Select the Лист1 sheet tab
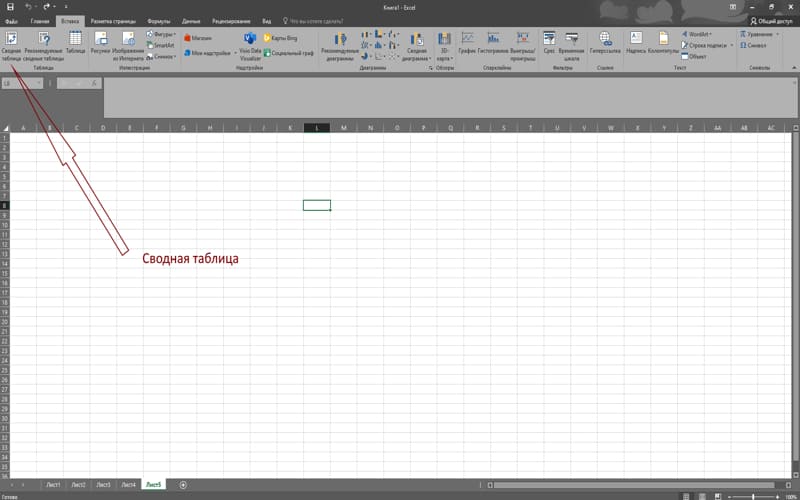This screenshot has width=800, height=500. (x=54, y=485)
